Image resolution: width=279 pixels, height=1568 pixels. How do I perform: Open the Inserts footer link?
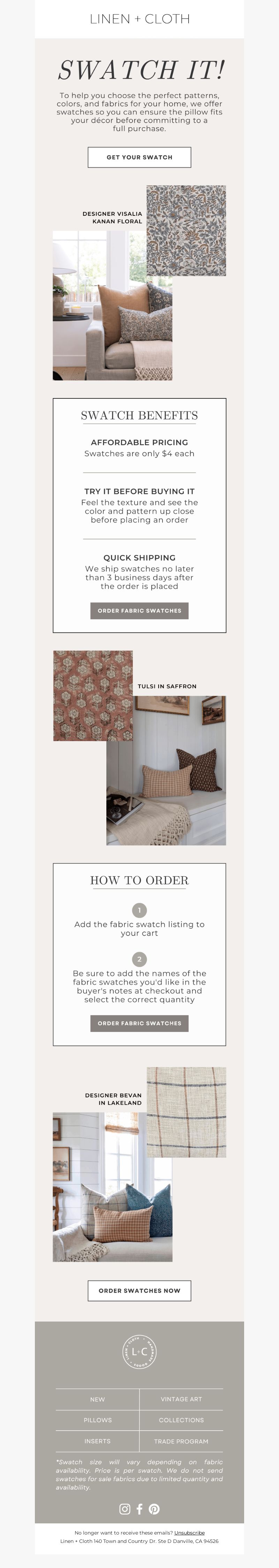pyautogui.click(x=97, y=1441)
